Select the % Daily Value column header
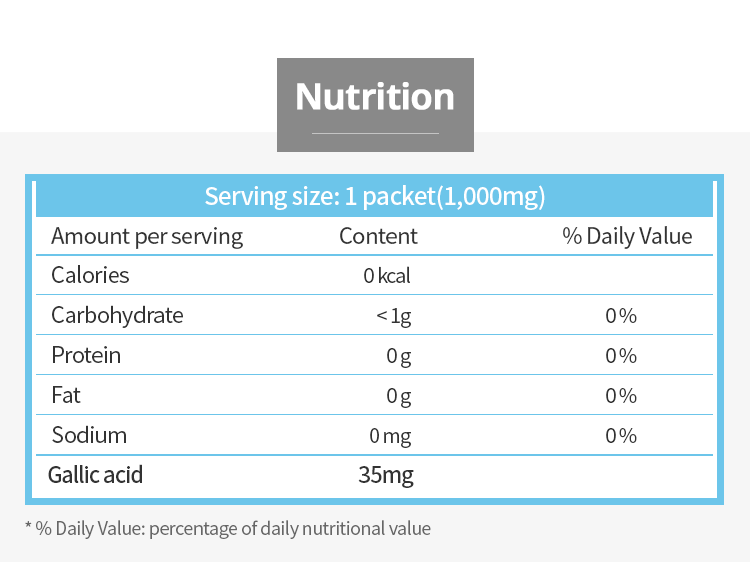The height and width of the screenshot is (563, 750). click(x=627, y=236)
